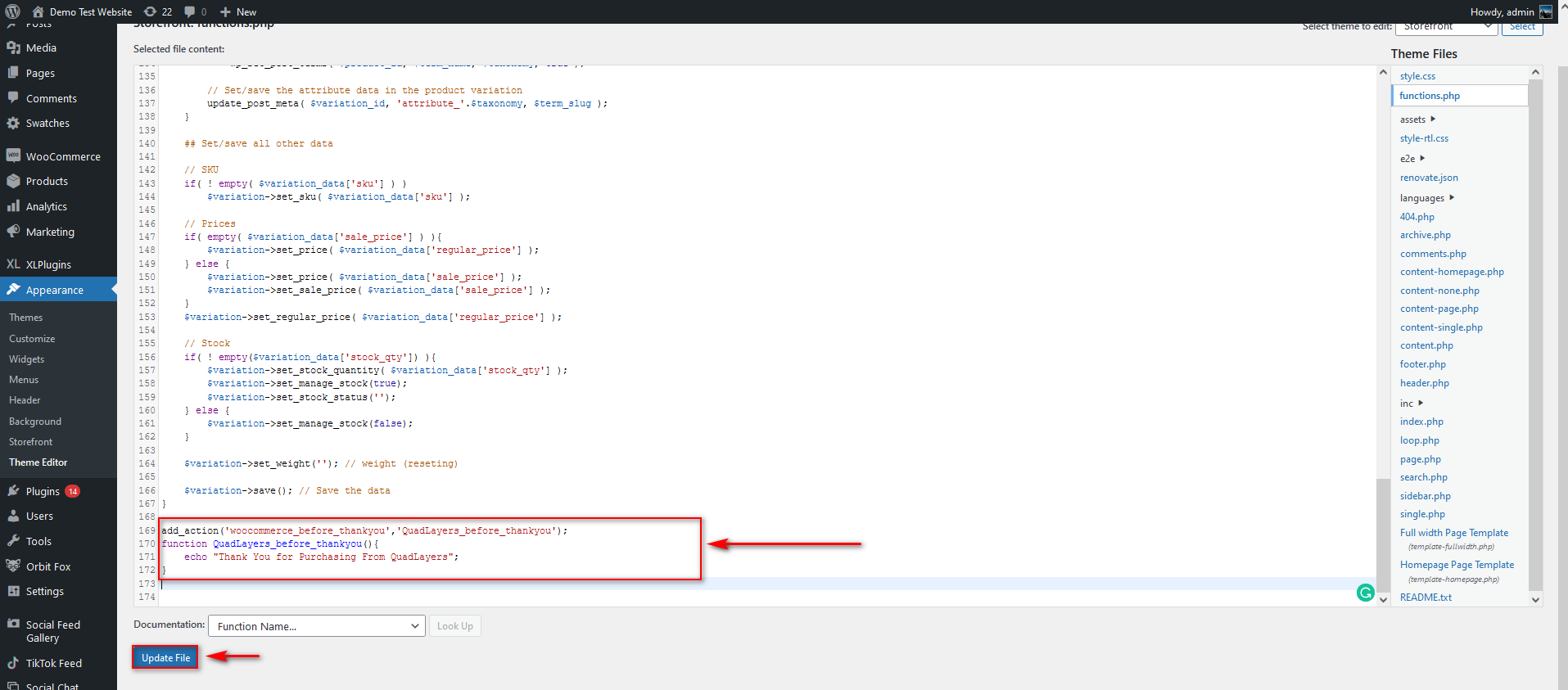The height and width of the screenshot is (690, 1568).
Task: Open Customize submenu item
Action: click(32, 339)
